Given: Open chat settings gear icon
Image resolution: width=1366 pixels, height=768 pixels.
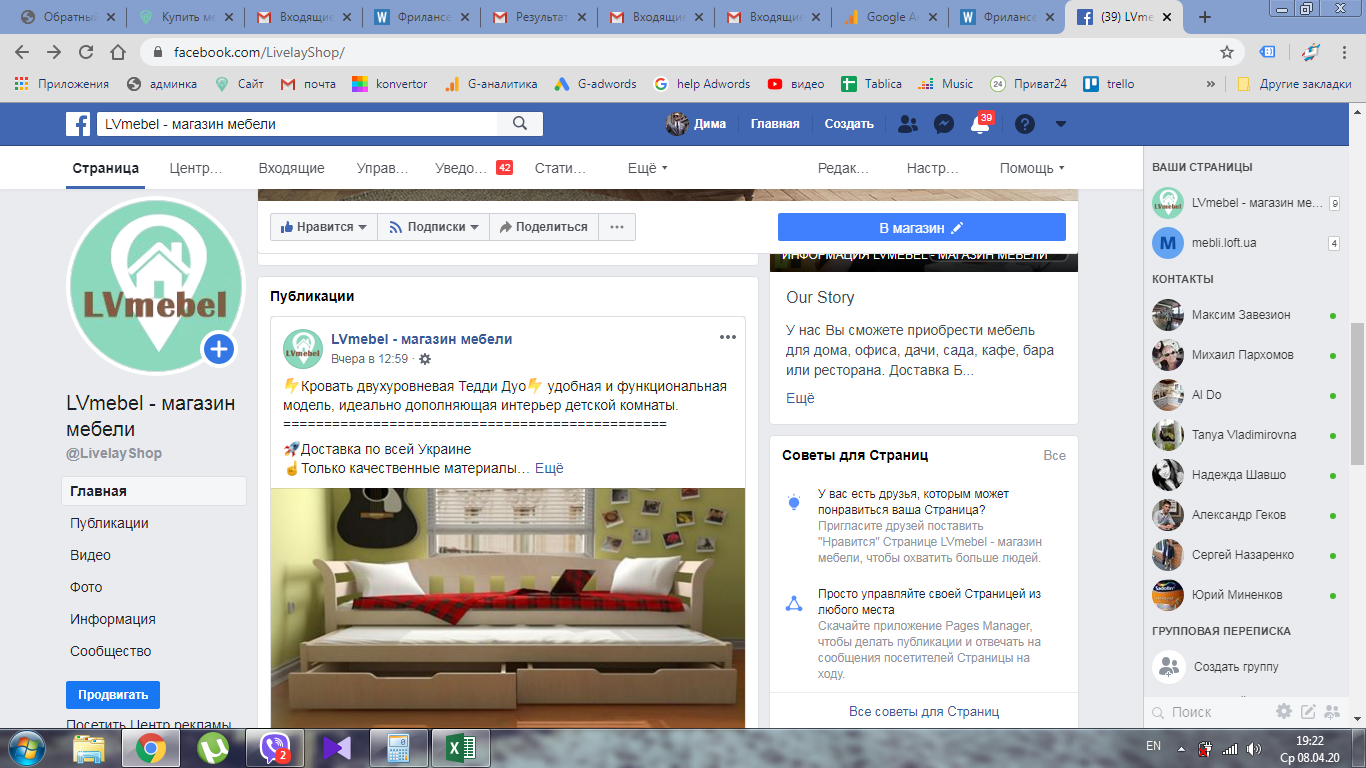Looking at the screenshot, I should 1284,712.
